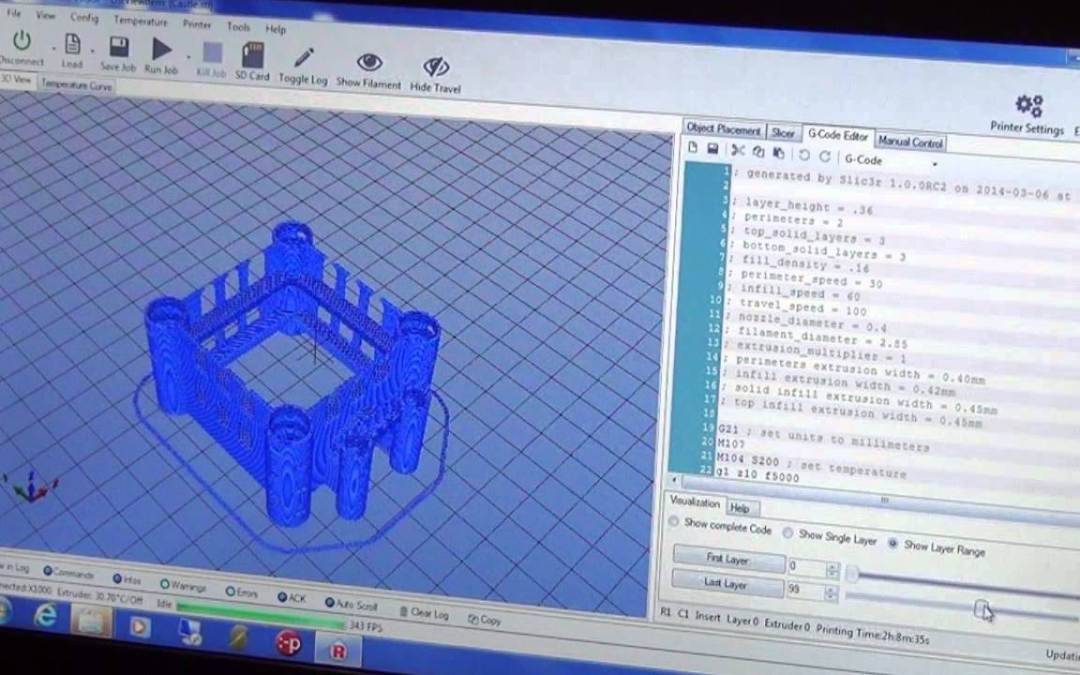Select Show Single Layer radio button

pos(787,532)
